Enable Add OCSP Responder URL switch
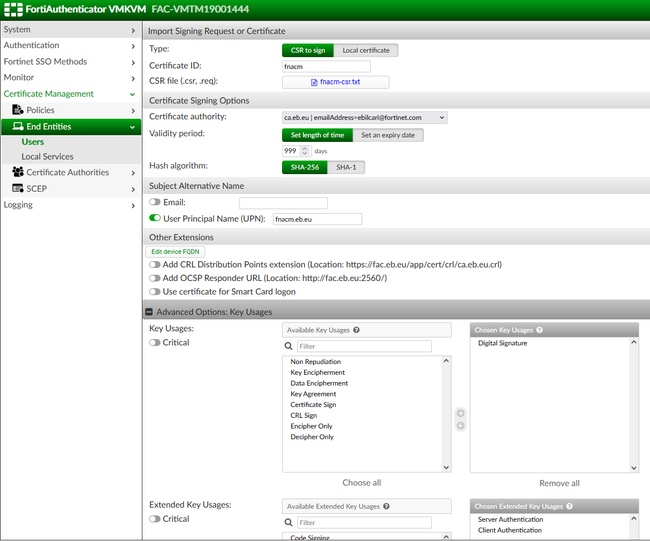 (x=155, y=278)
